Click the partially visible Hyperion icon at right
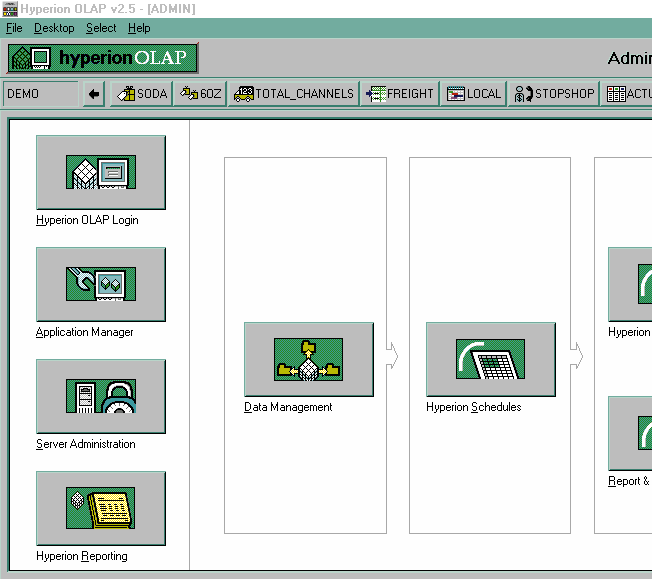 coord(630,284)
